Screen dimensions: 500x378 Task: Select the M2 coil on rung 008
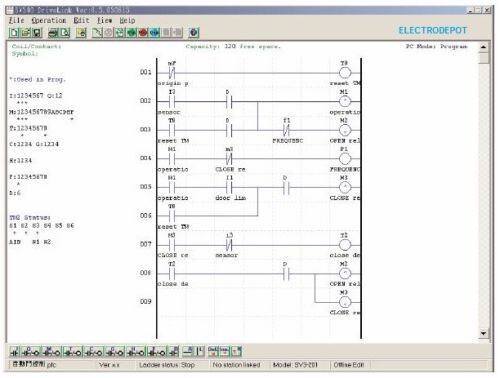click(345, 273)
